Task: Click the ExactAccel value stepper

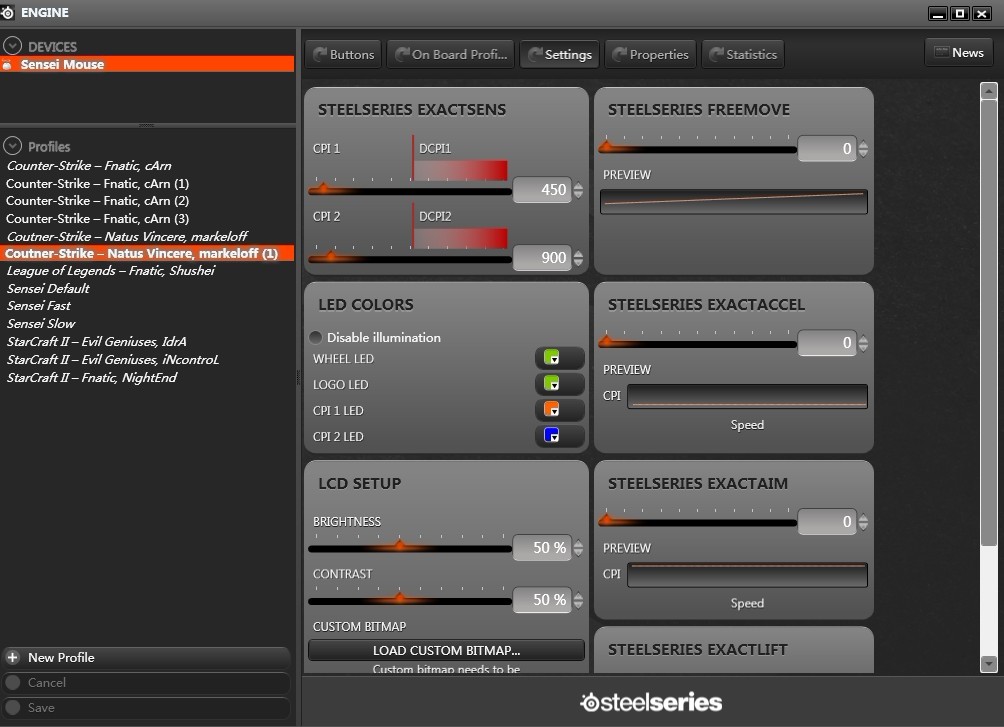Action: (864, 343)
